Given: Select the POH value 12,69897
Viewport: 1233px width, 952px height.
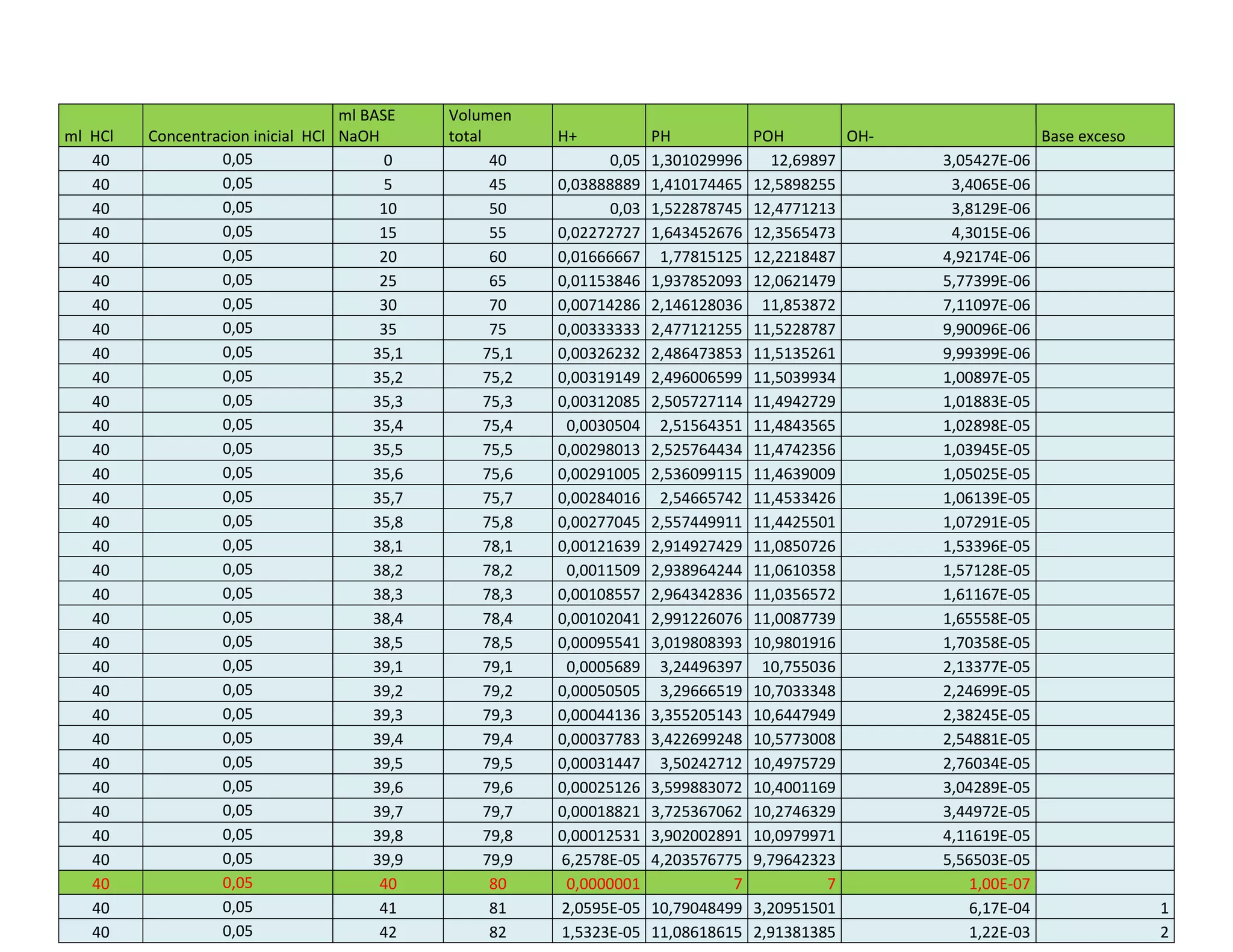Looking at the screenshot, I should pos(794,160).
